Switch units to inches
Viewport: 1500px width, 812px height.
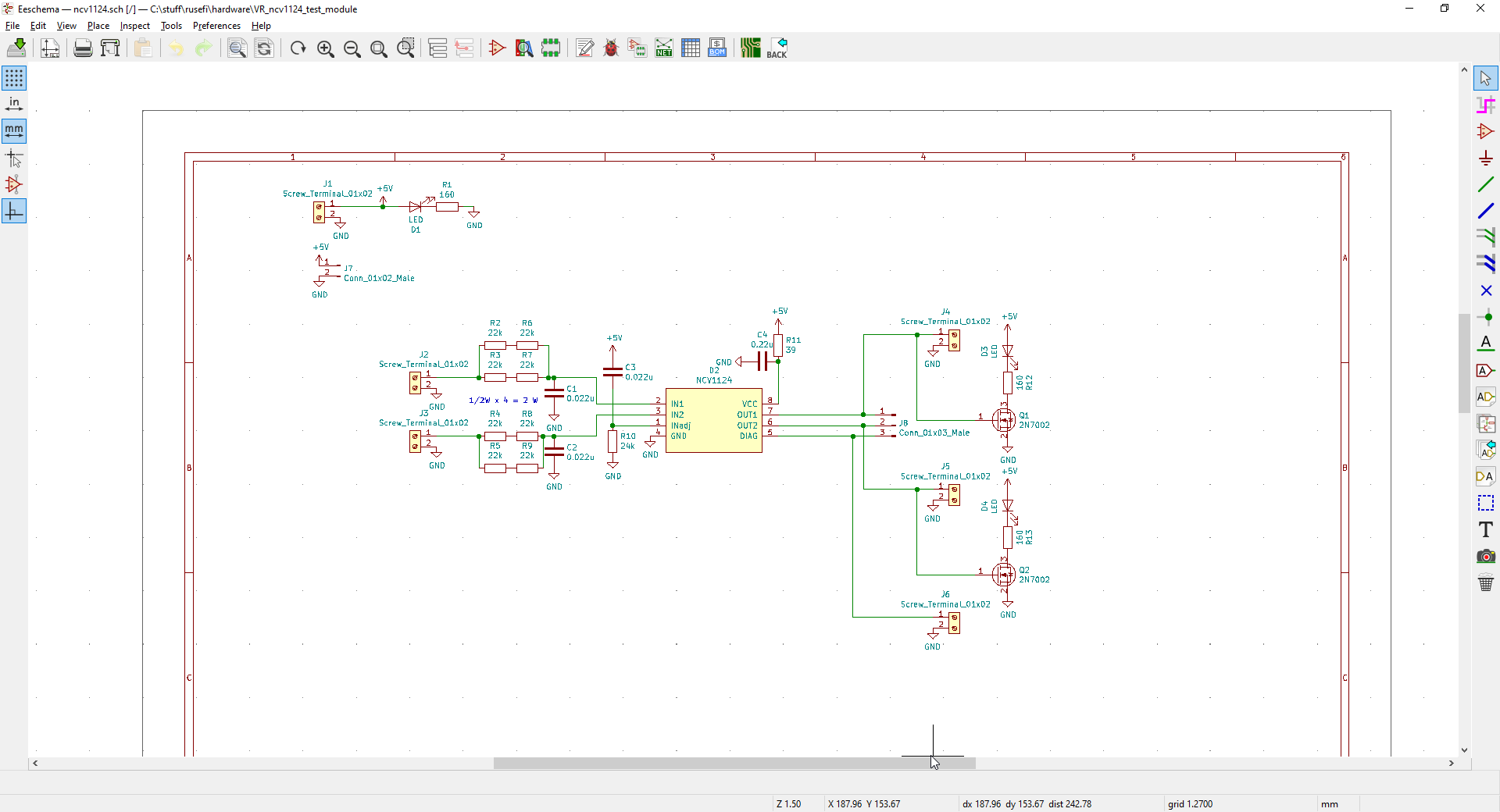tap(14, 105)
